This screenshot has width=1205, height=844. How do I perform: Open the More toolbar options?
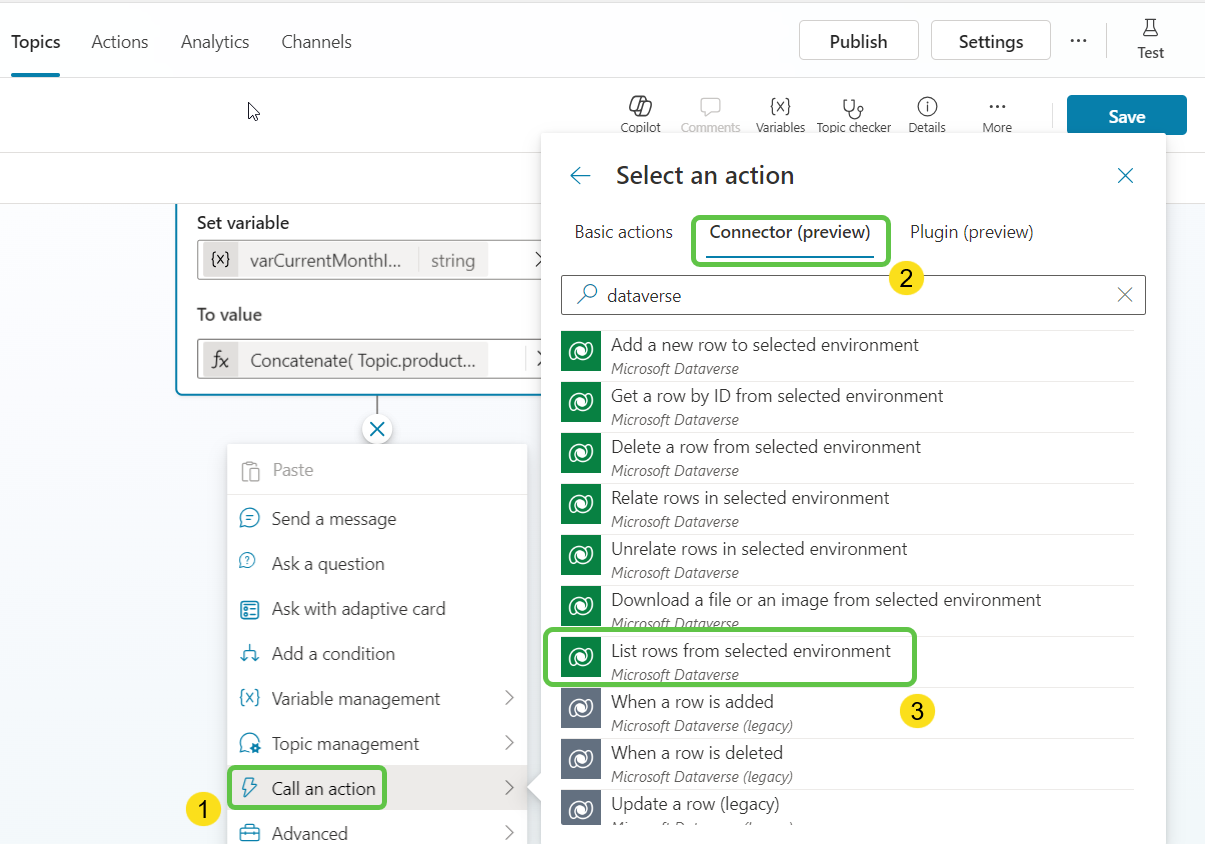point(996,113)
